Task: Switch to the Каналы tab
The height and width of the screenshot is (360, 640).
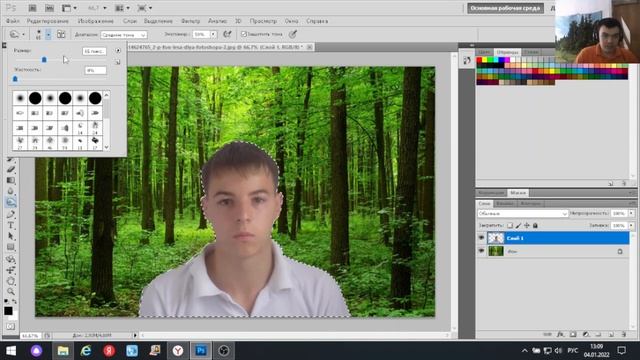Action: [x=505, y=203]
